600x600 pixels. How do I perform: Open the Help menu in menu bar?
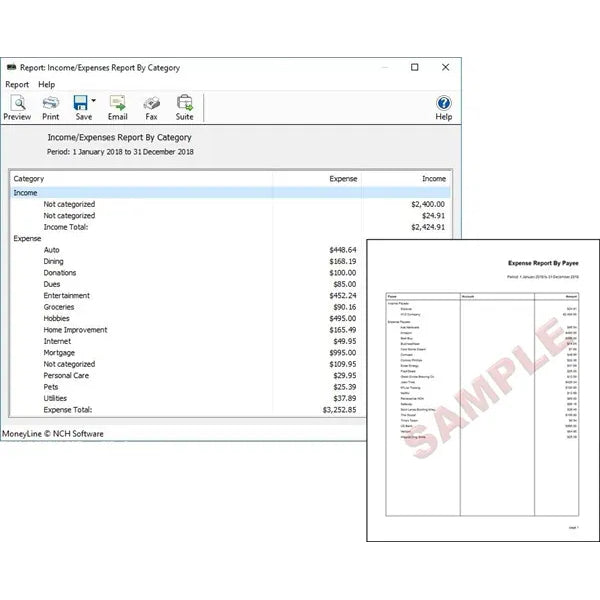[x=46, y=85]
